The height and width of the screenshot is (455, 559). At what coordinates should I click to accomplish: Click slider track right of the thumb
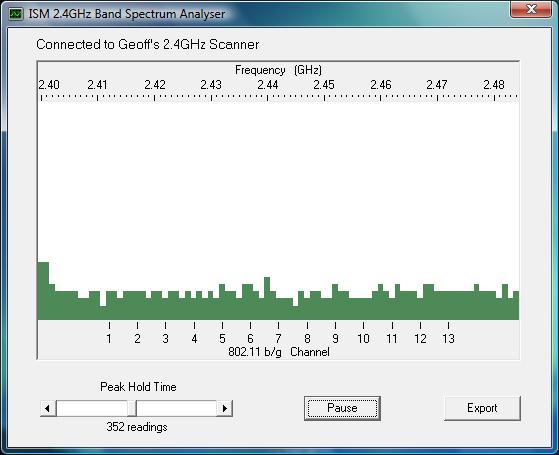[x=176, y=408]
